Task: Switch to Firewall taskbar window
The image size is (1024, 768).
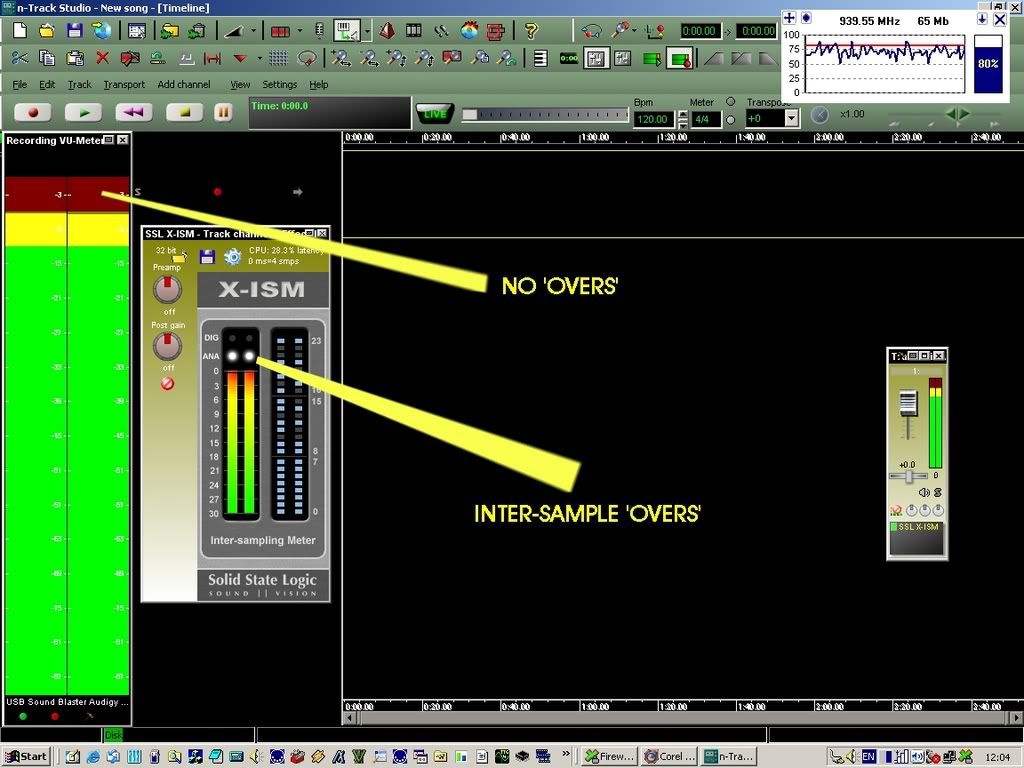Action: tap(610, 756)
